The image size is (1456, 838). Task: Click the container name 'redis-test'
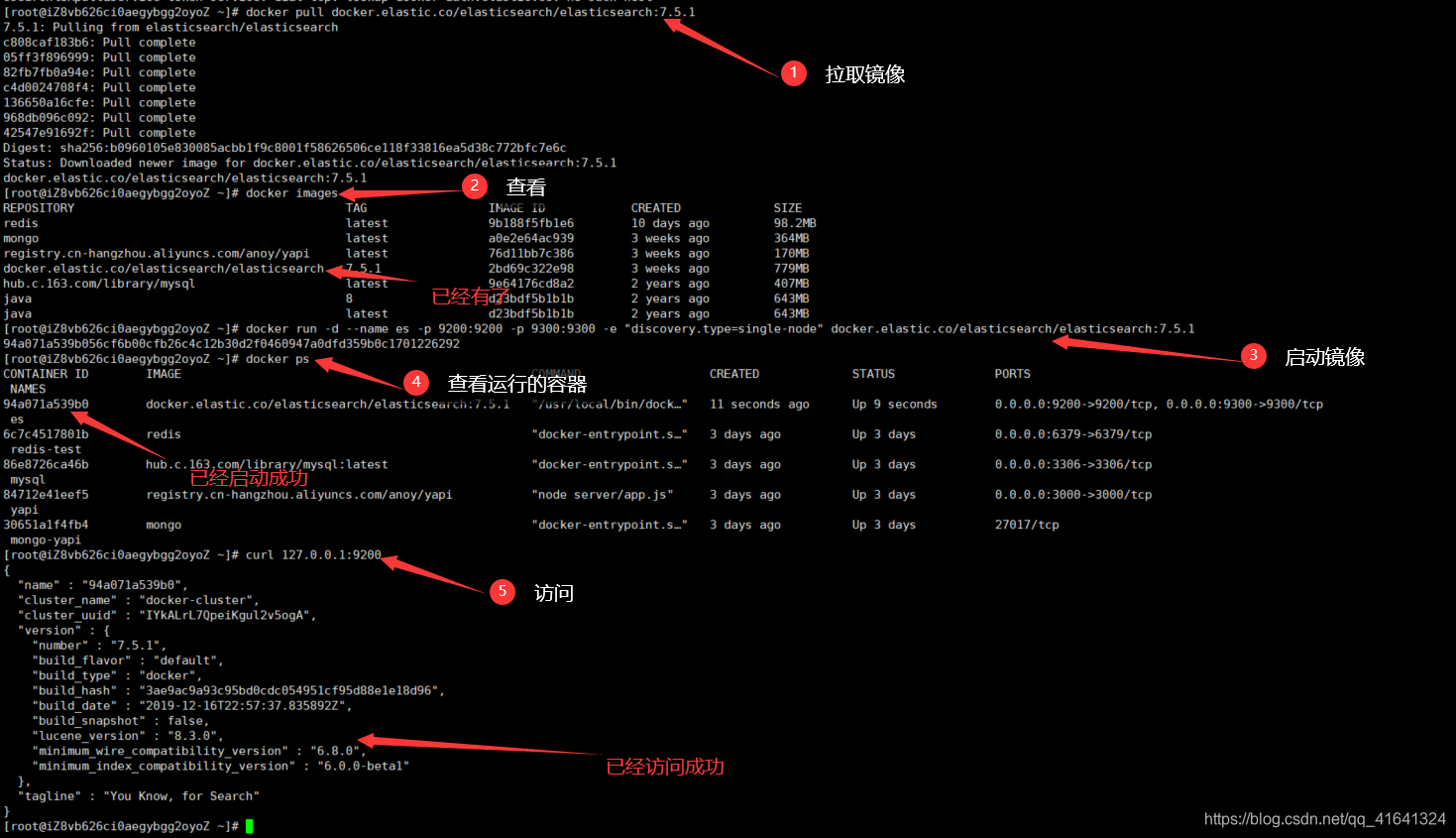pyautogui.click(x=46, y=449)
